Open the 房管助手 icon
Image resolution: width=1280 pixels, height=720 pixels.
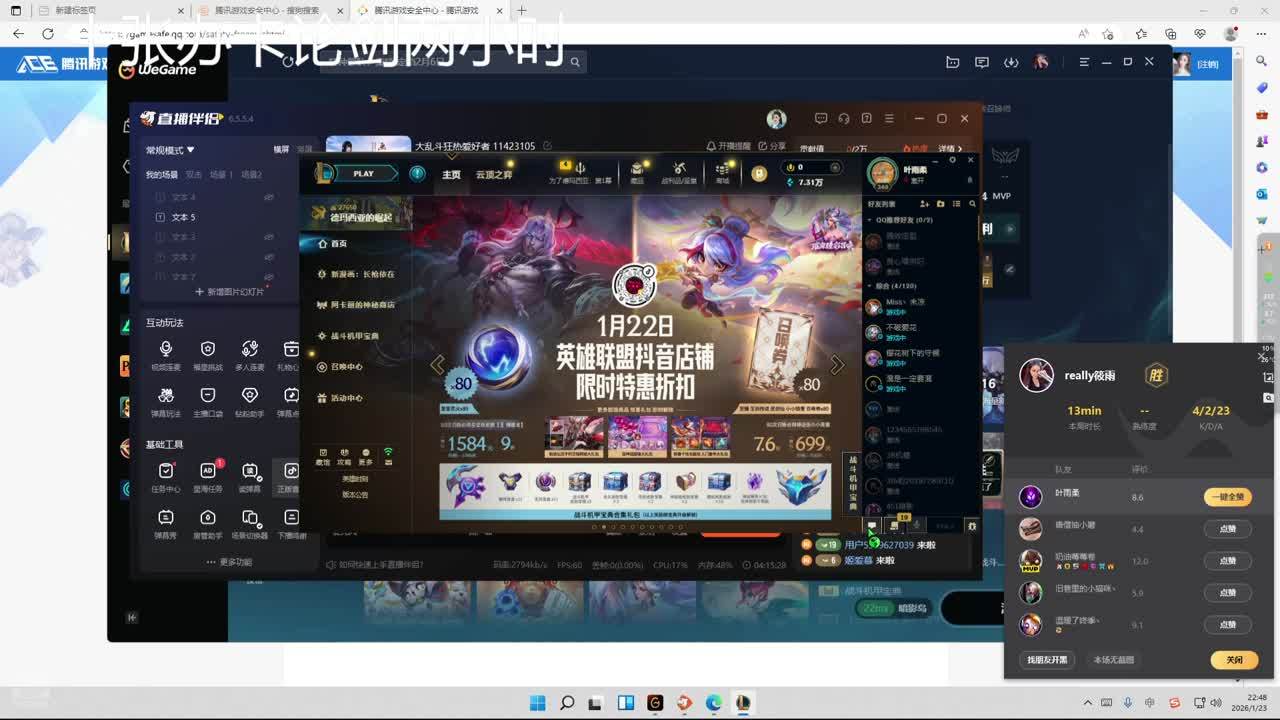tap(208, 518)
